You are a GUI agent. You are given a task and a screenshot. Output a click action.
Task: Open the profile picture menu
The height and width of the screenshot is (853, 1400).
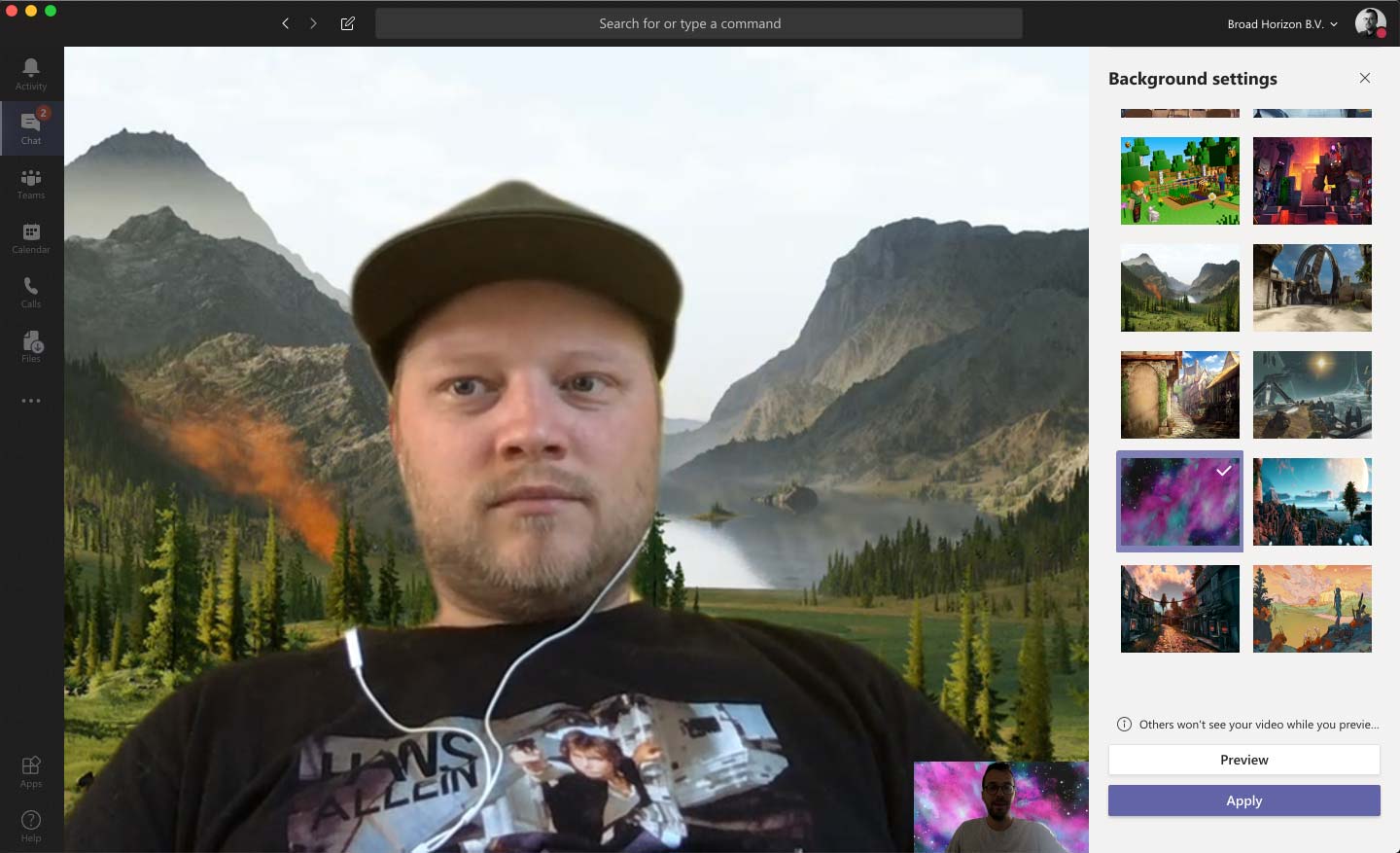tap(1370, 22)
